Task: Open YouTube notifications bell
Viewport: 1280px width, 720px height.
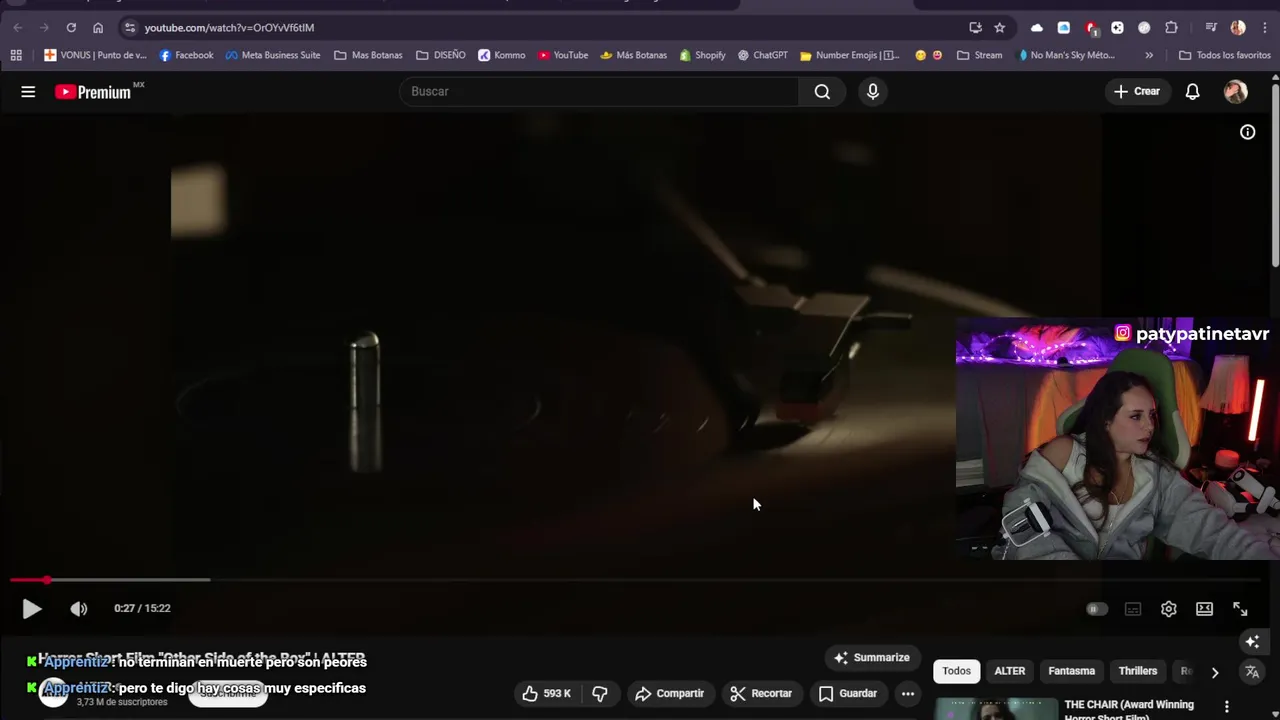Action: coord(1192,92)
